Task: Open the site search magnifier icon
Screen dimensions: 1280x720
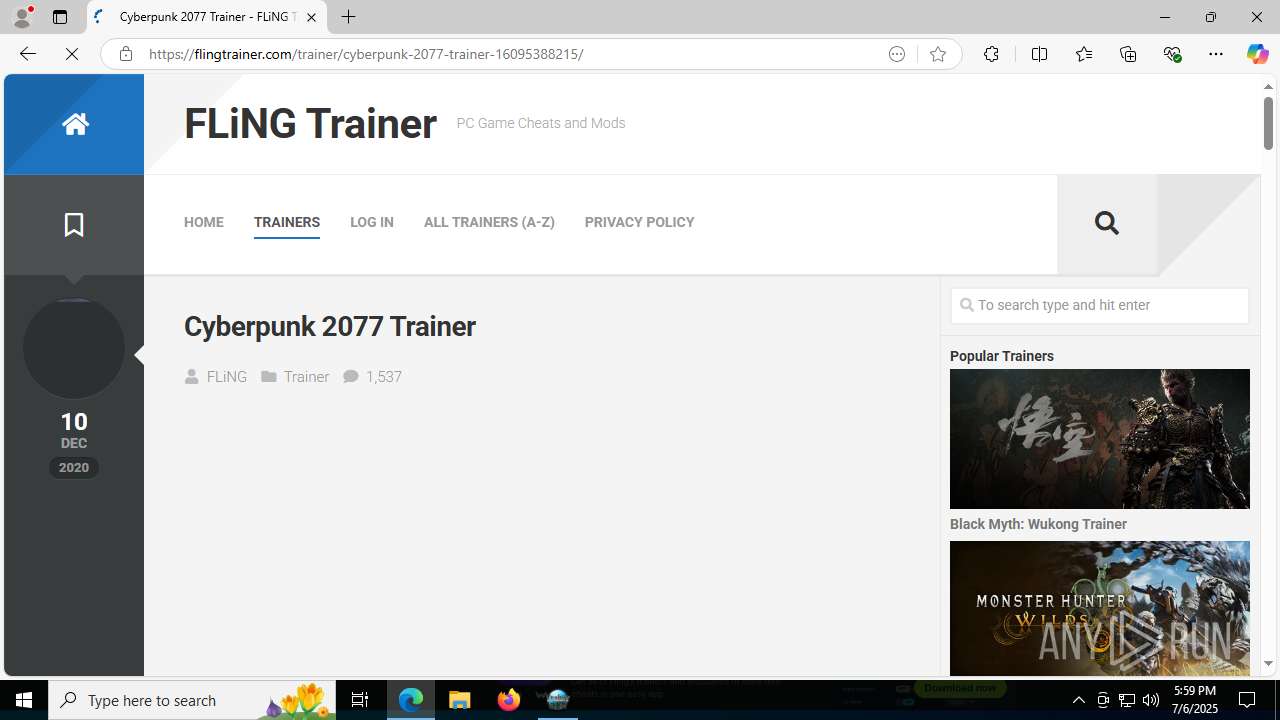Action: (1106, 222)
